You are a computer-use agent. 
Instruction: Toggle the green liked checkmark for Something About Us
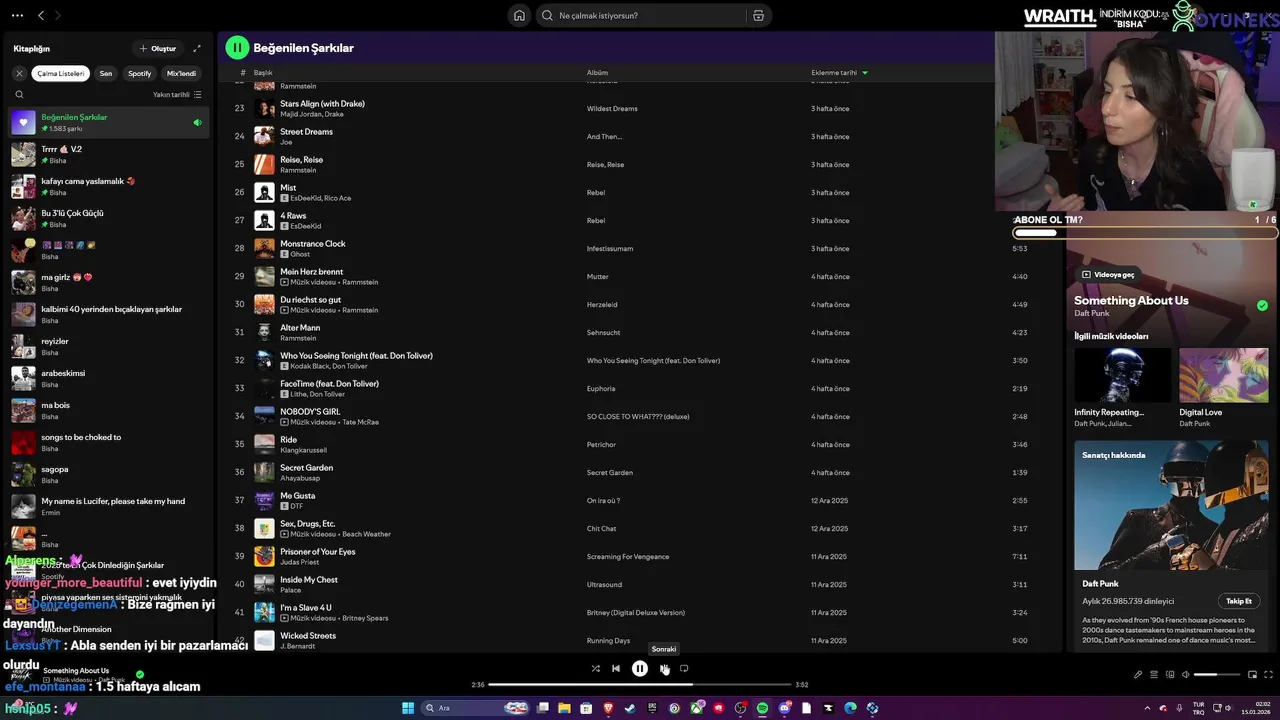point(1262,306)
